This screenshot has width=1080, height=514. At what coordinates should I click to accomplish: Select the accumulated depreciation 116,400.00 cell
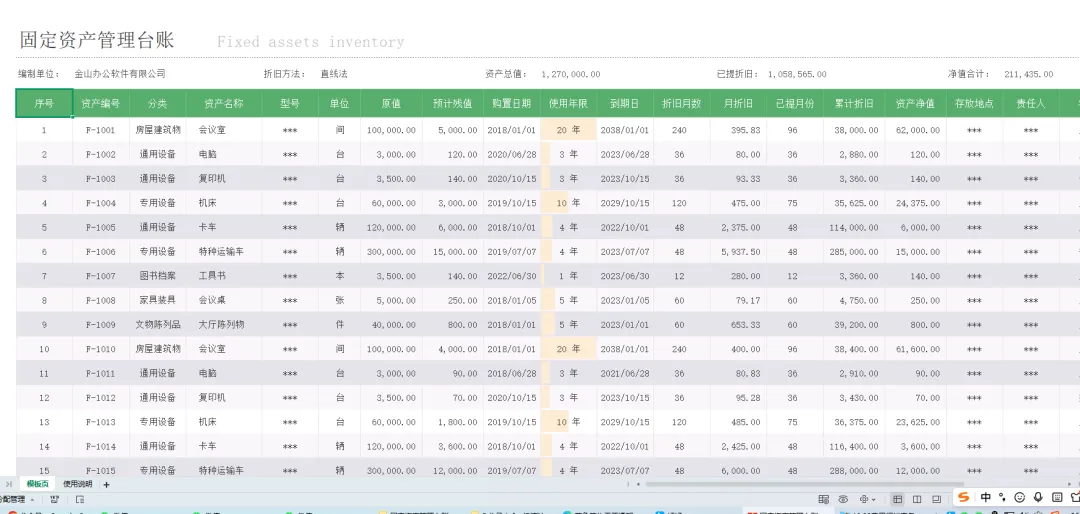(854, 446)
